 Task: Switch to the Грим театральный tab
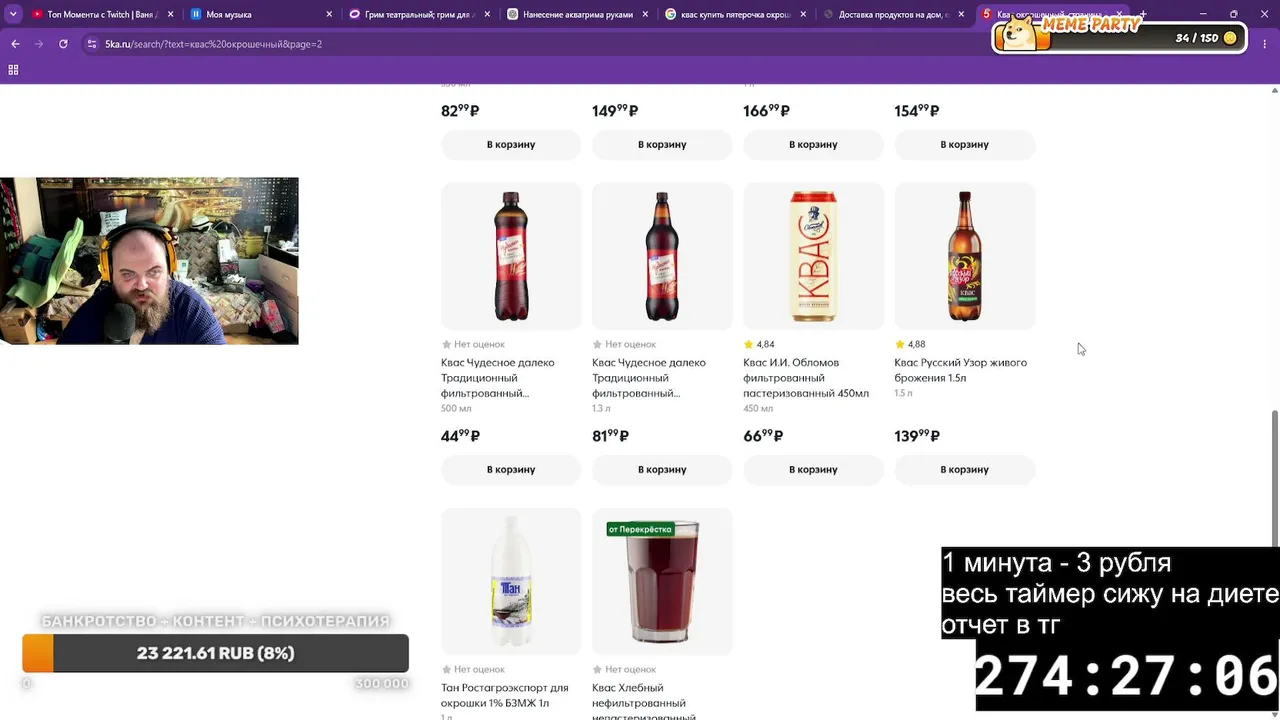[x=420, y=14]
